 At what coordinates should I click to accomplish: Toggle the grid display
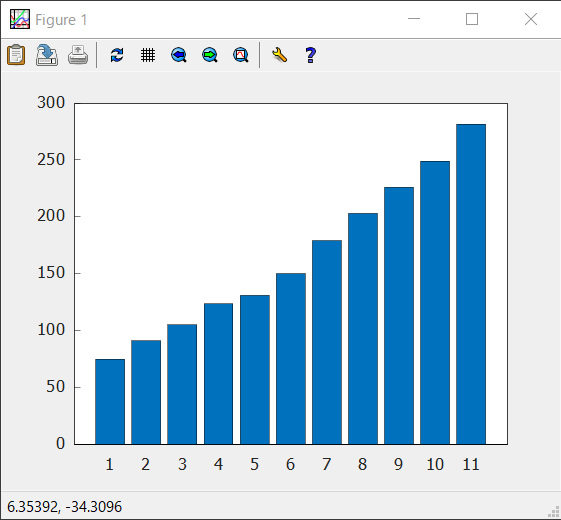click(148, 55)
